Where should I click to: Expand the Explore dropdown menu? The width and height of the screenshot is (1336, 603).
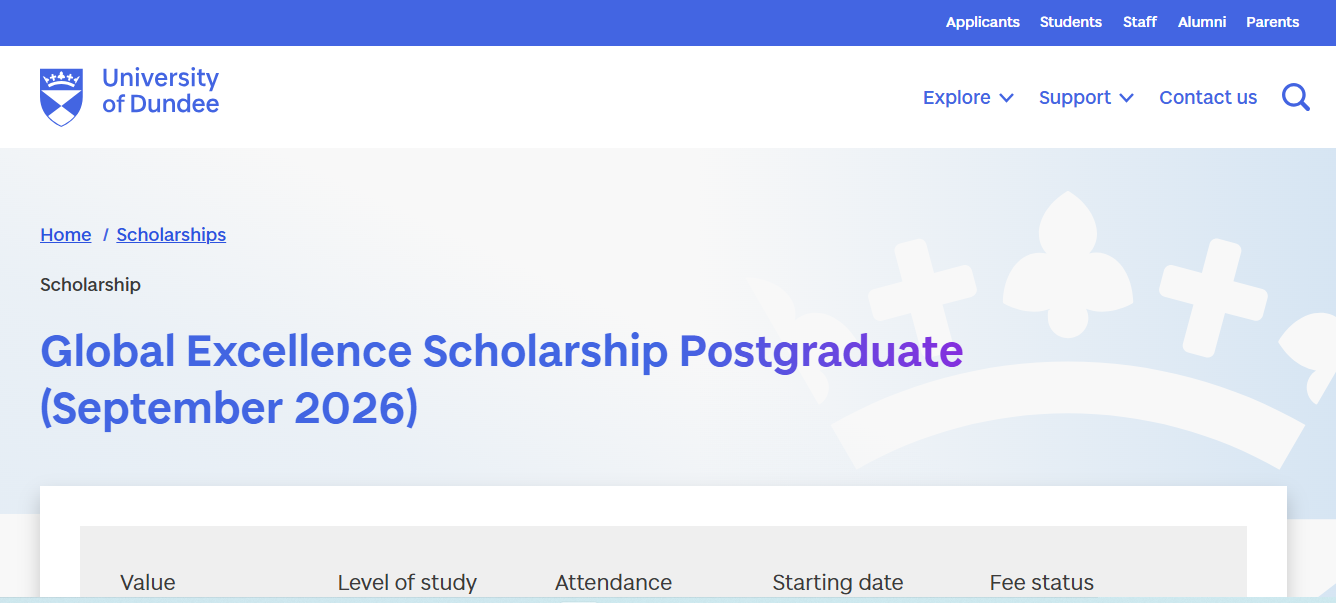tap(957, 97)
